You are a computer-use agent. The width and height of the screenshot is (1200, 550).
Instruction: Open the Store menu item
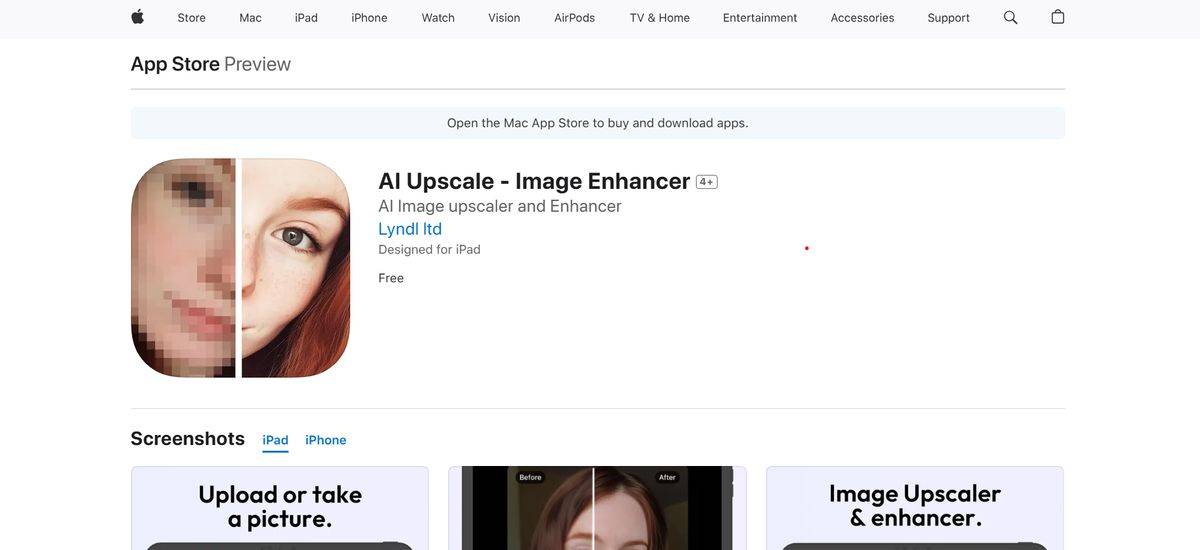pos(191,18)
